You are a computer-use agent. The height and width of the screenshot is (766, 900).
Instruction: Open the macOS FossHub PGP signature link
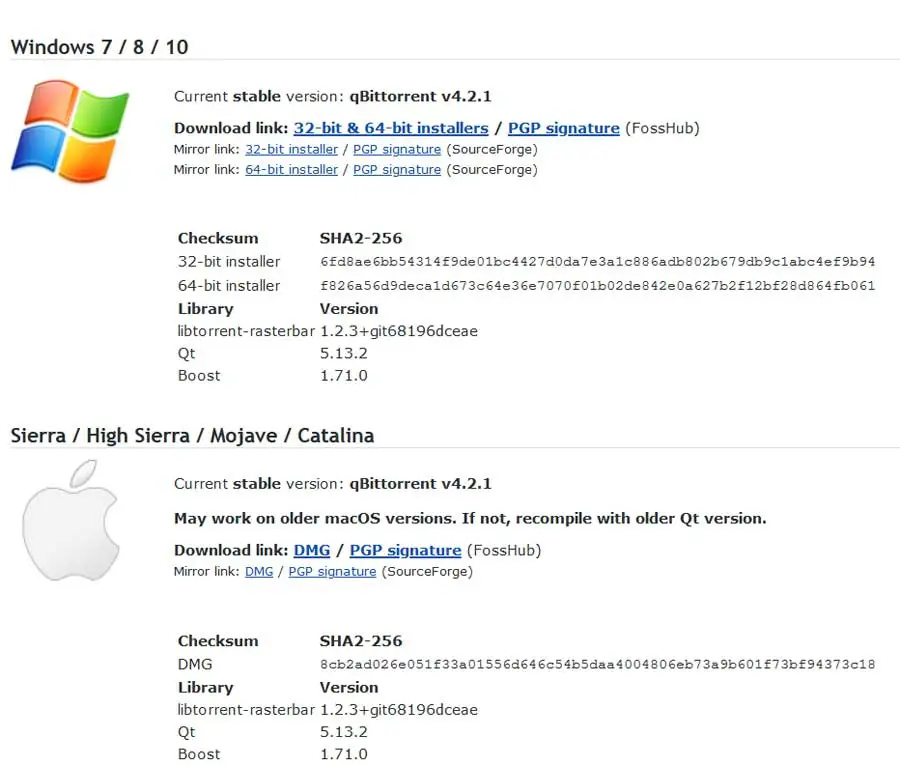click(x=405, y=550)
